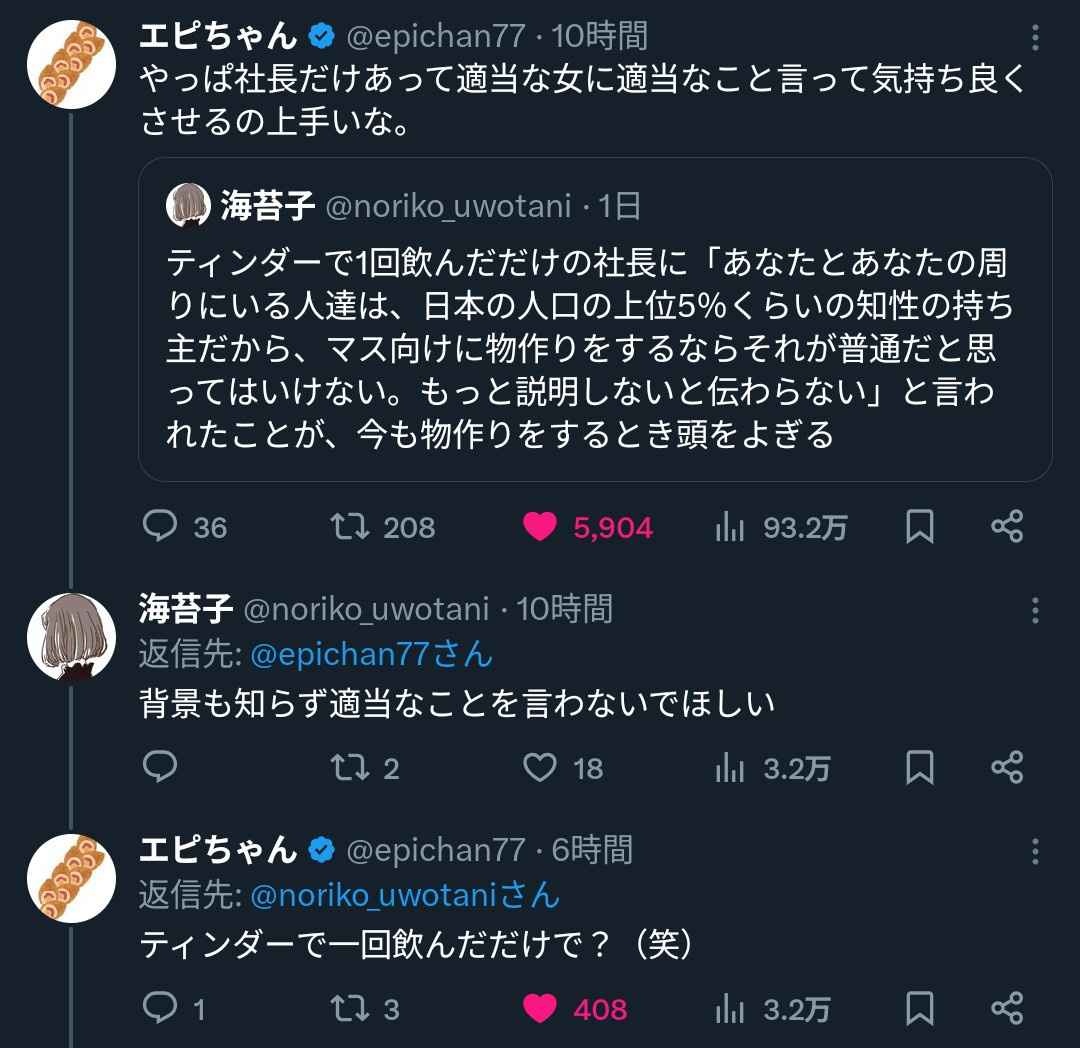The height and width of the screenshot is (1048, 1080).
Task: Unlike the tweet with 5,904 likes
Action: coord(540,527)
